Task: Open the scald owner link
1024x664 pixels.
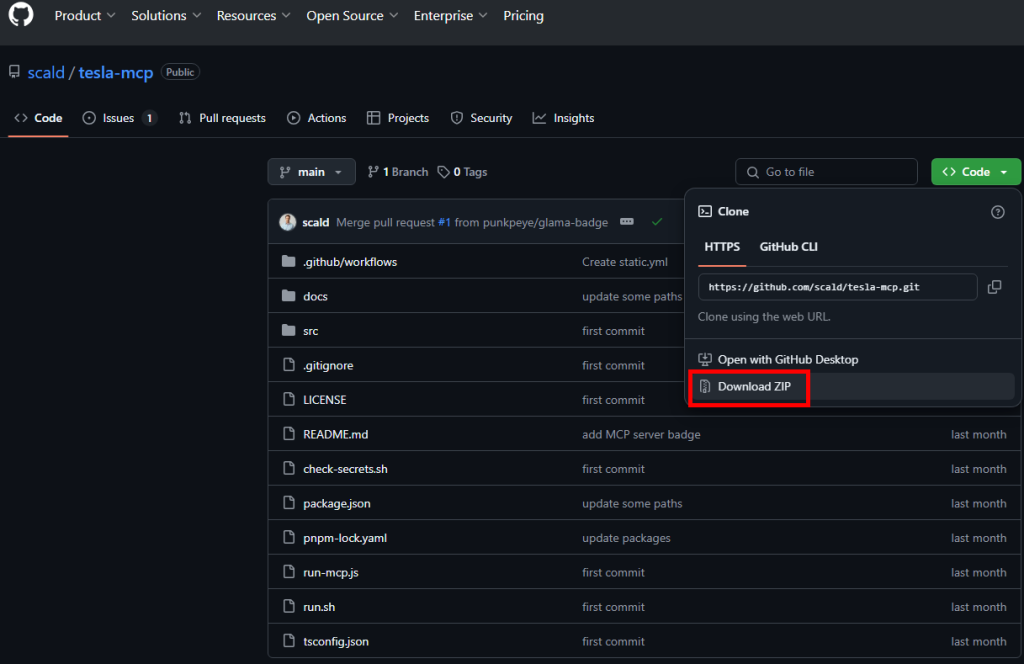Action: coord(46,72)
